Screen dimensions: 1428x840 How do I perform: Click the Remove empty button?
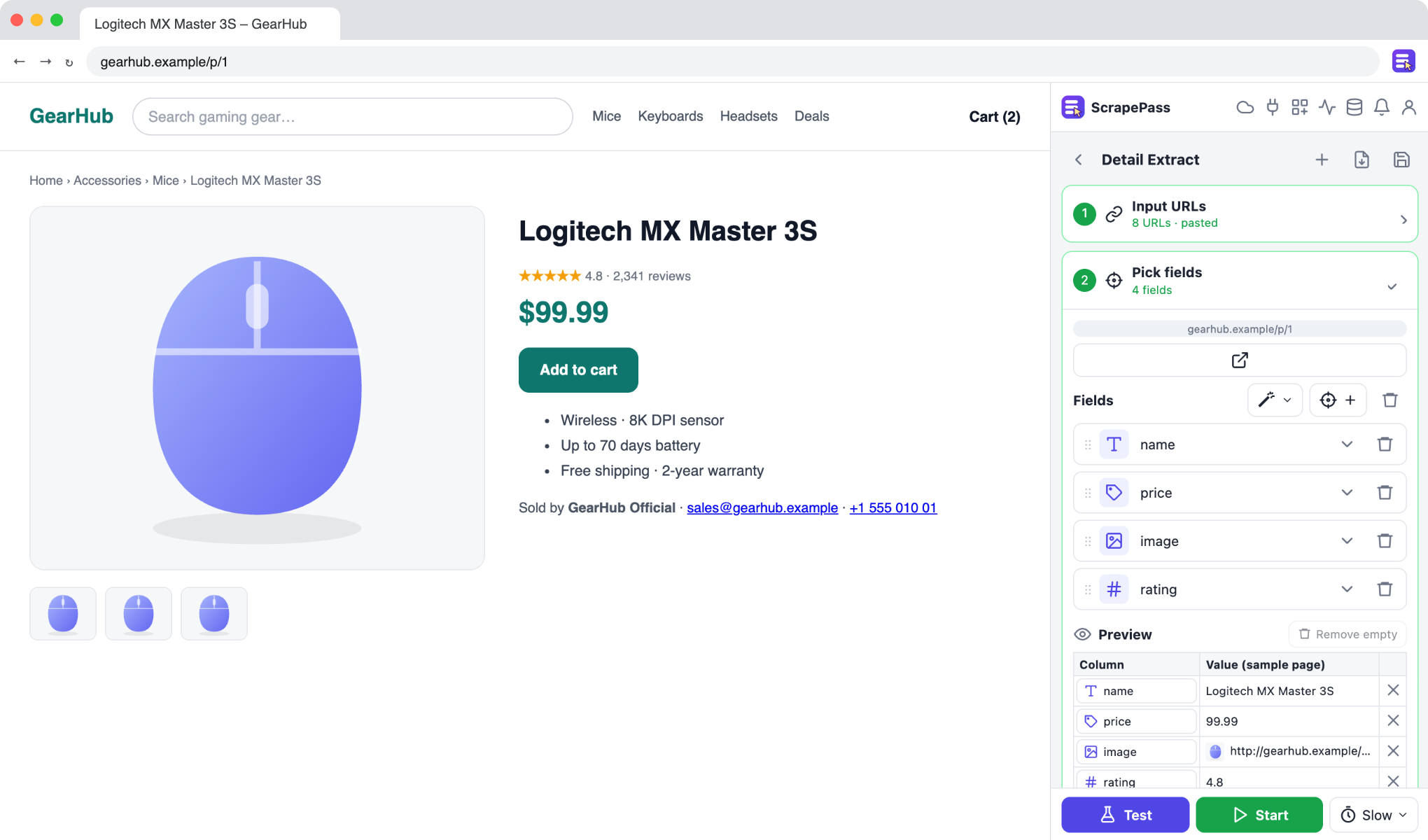[x=1347, y=634]
